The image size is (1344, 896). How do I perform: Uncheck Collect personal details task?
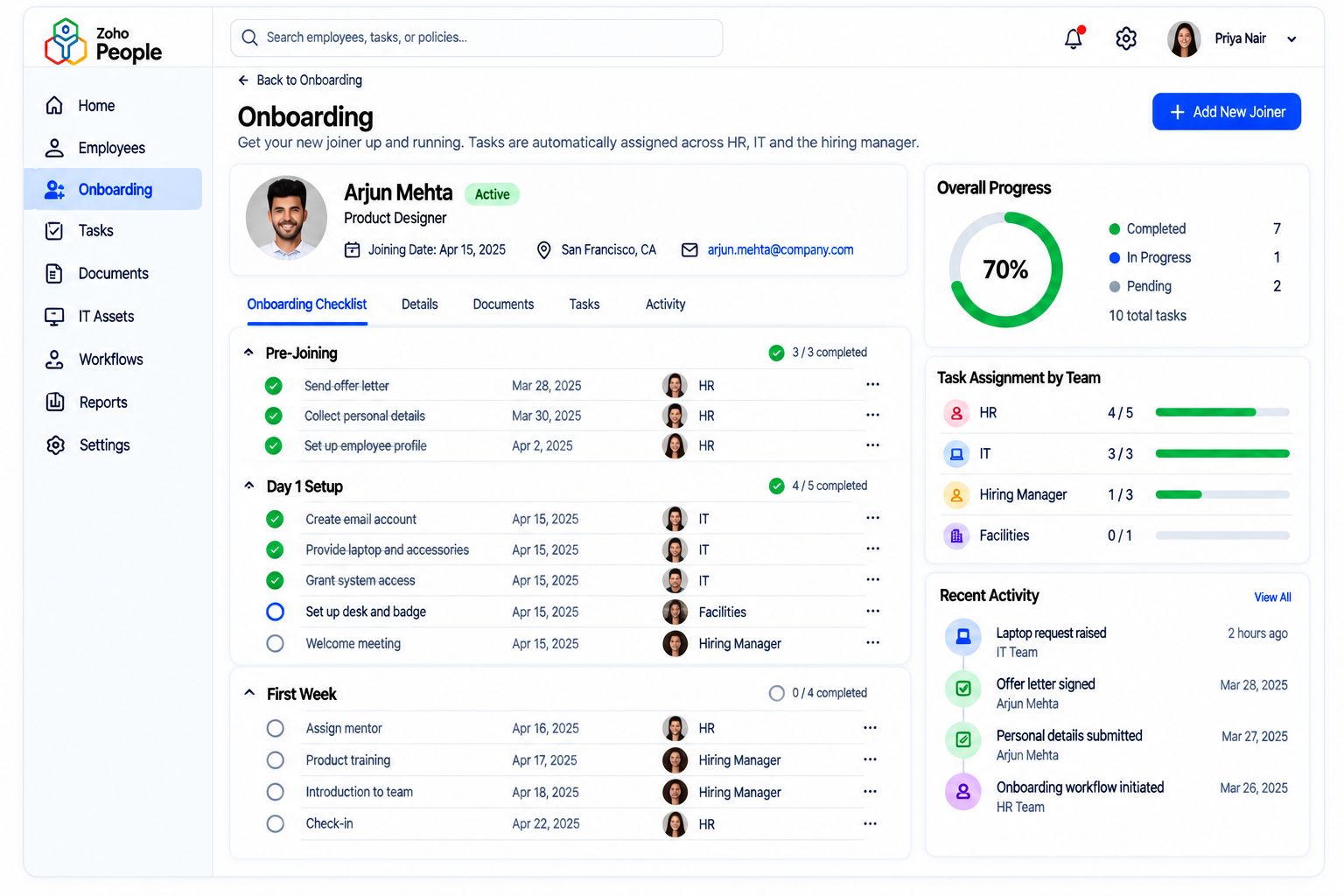[x=274, y=416]
